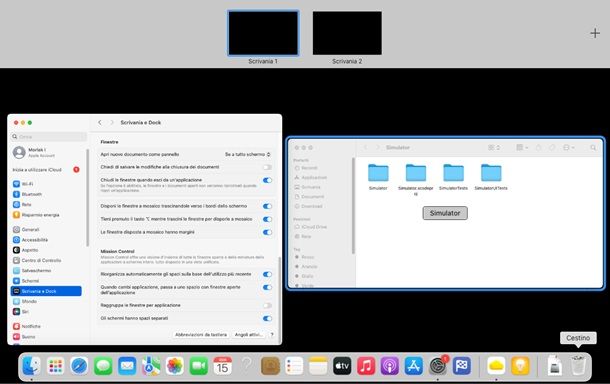Launch Safari from the Dock
The height and width of the screenshot is (384, 610).
[x=79, y=366]
